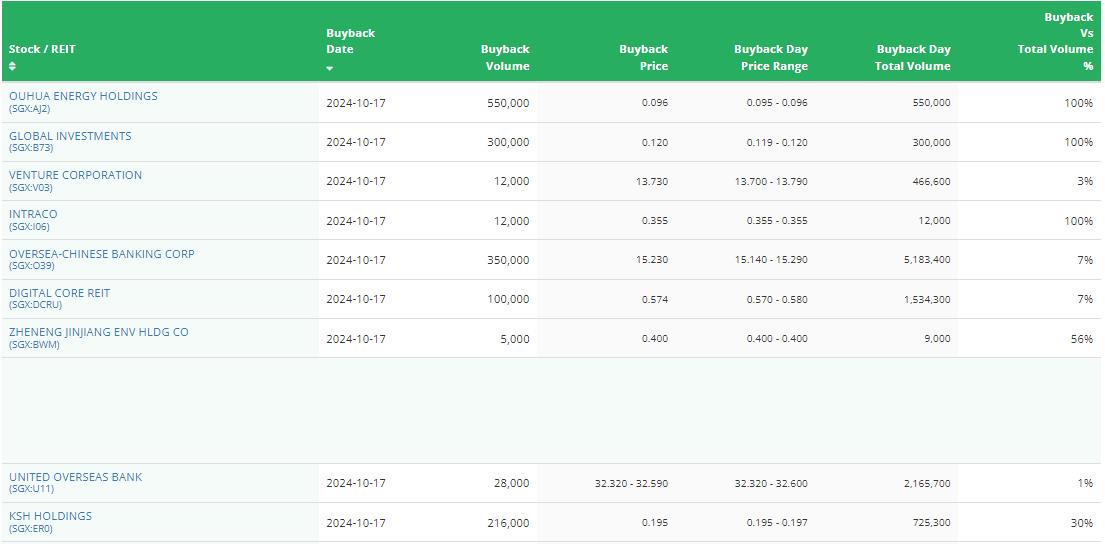Image resolution: width=1105 pixels, height=544 pixels.
Task: Click the Buyback Volume column header
Action: click(505, 58)
